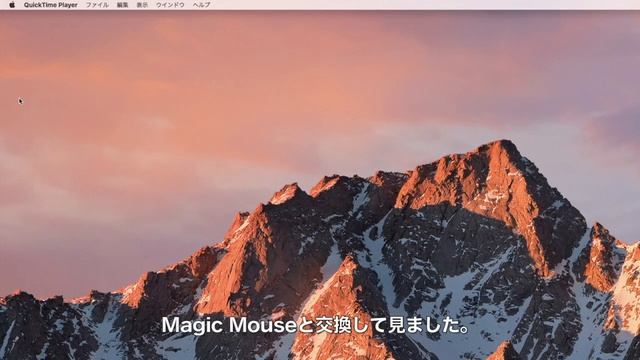Open the ファイル menu
640x360 pixels.
pos(97,5)
